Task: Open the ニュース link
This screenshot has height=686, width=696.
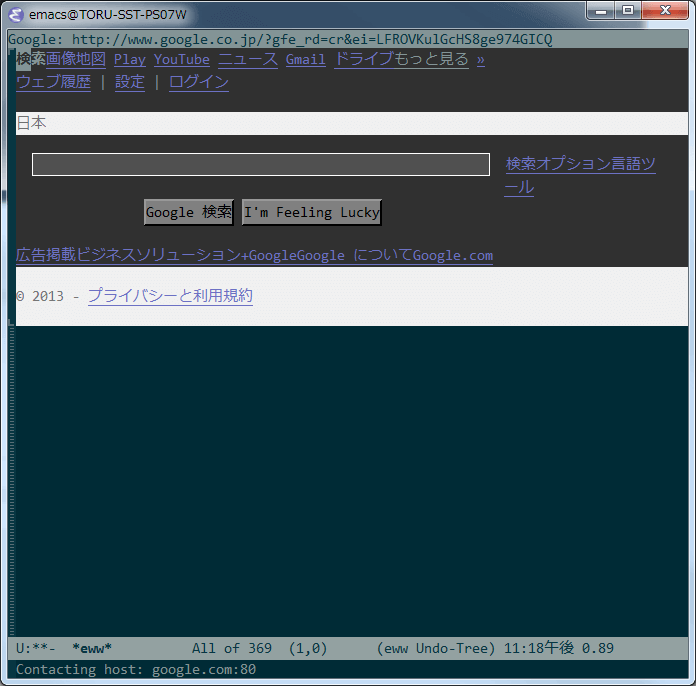Action: click(248, 60)
